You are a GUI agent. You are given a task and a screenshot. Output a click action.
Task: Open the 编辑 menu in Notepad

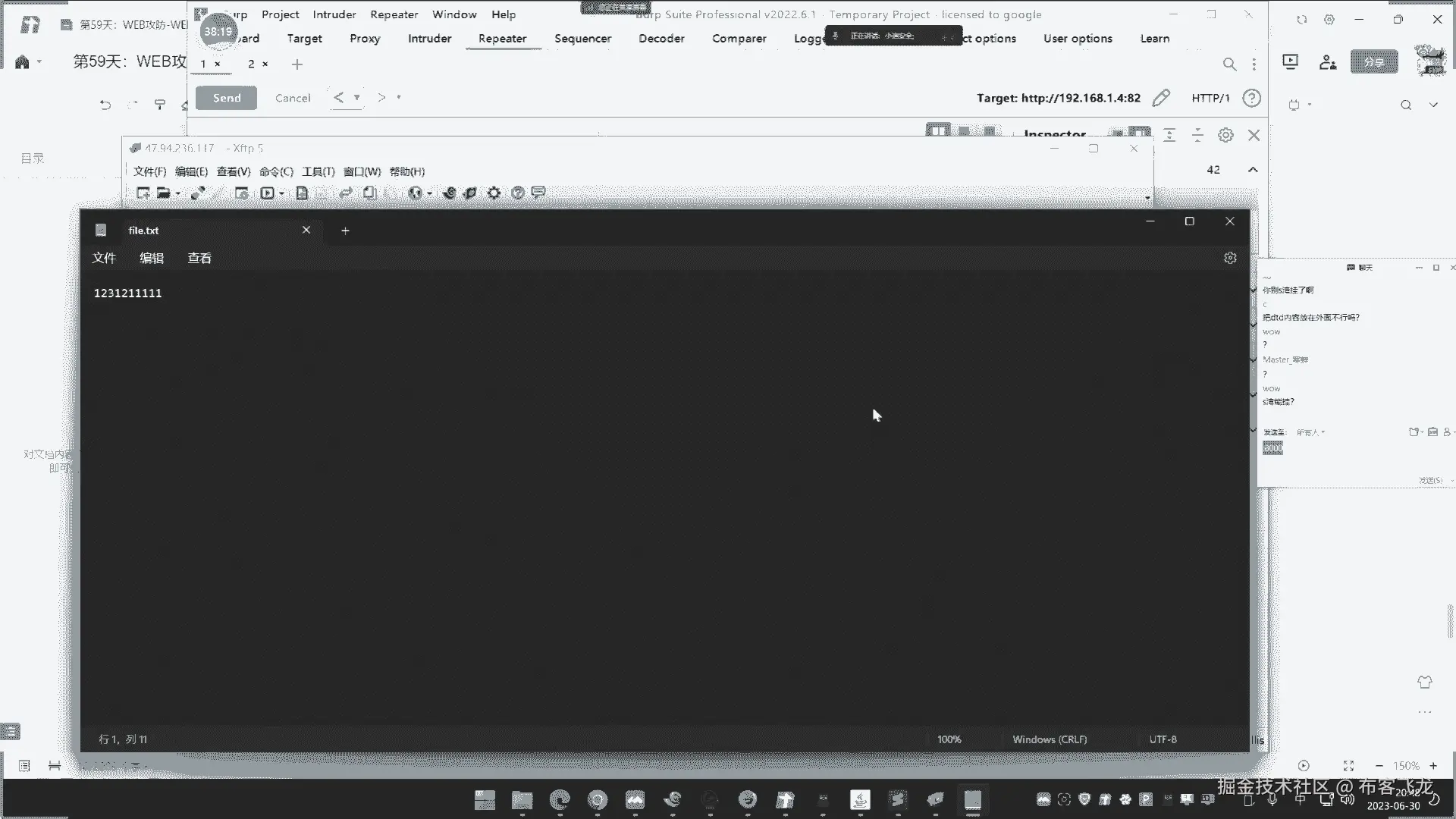tap(152, 258)
